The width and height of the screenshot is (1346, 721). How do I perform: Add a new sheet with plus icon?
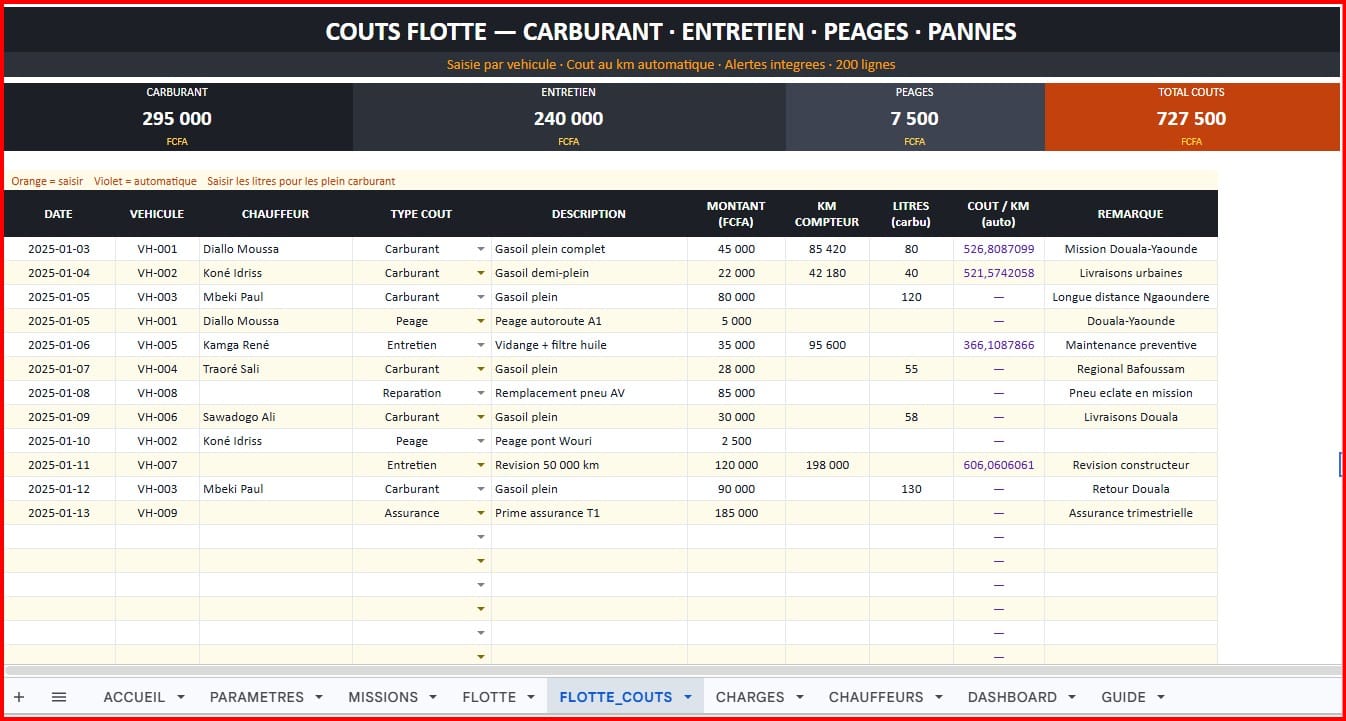pyautogui.click(x=19, y=697)
